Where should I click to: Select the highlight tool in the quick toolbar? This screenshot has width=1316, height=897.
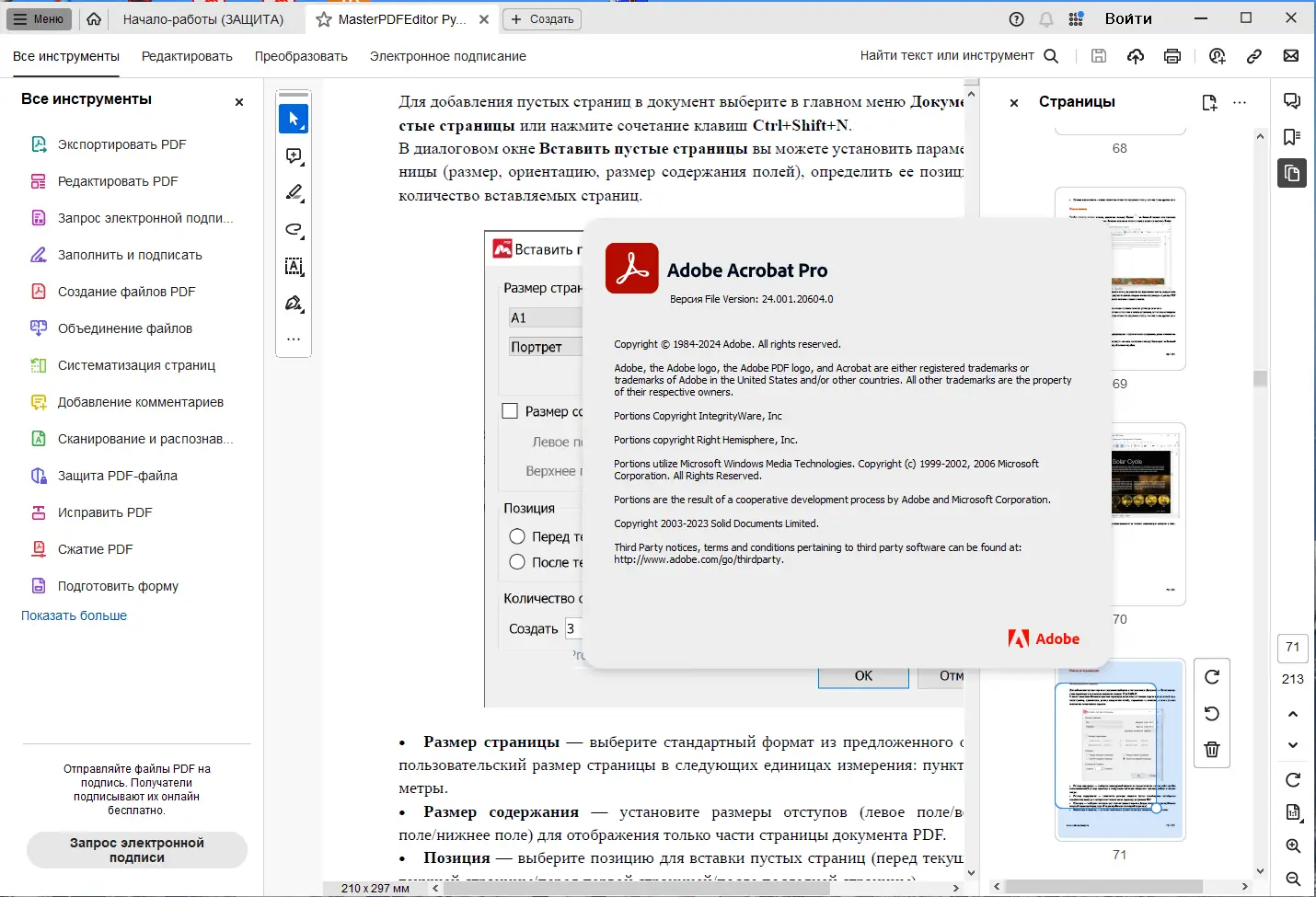294,192
